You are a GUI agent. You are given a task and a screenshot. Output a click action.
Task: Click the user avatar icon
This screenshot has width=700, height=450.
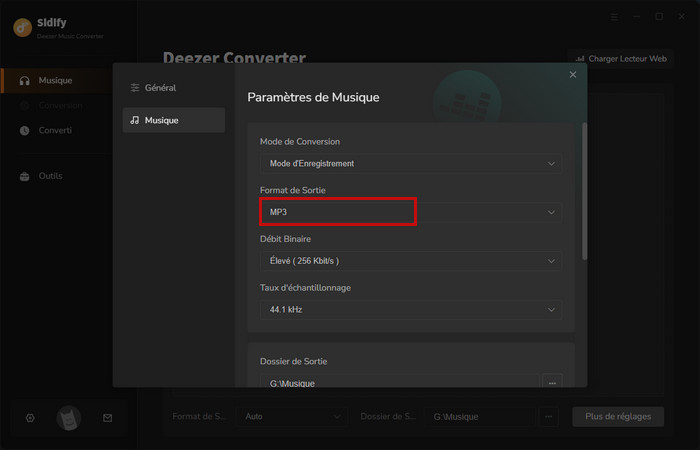(68, 417)
